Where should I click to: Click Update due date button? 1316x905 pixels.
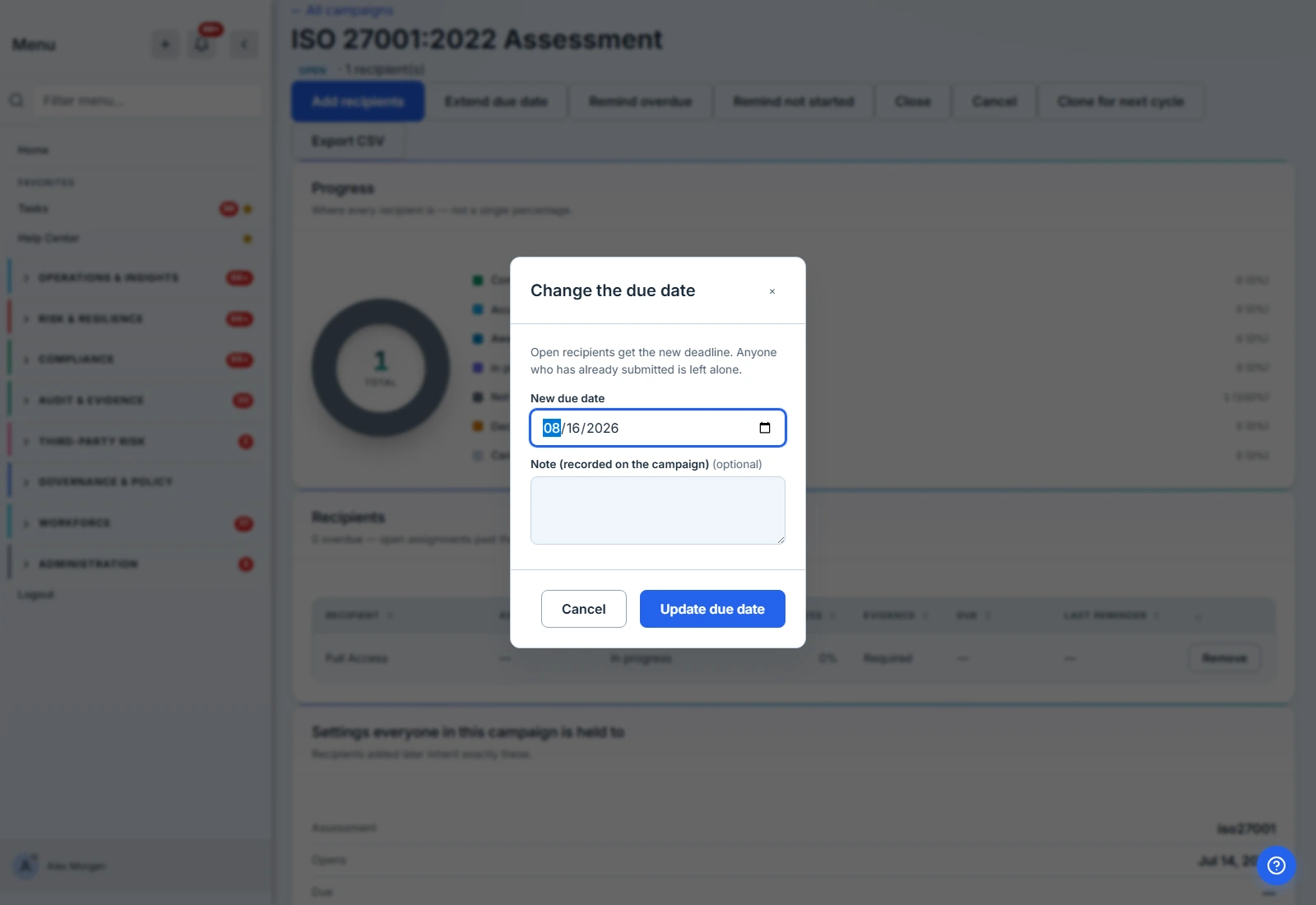point(712,609)
